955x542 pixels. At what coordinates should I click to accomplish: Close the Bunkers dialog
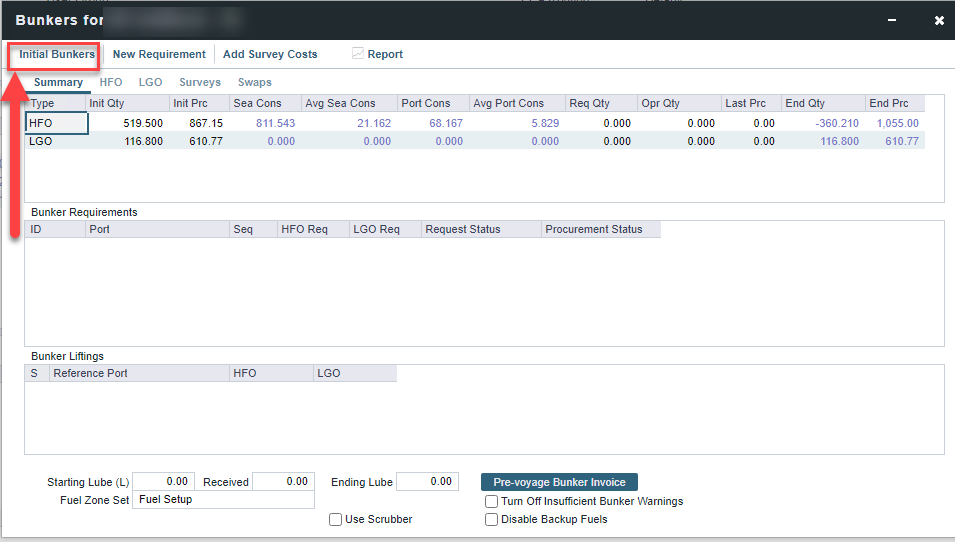(939, 20)
